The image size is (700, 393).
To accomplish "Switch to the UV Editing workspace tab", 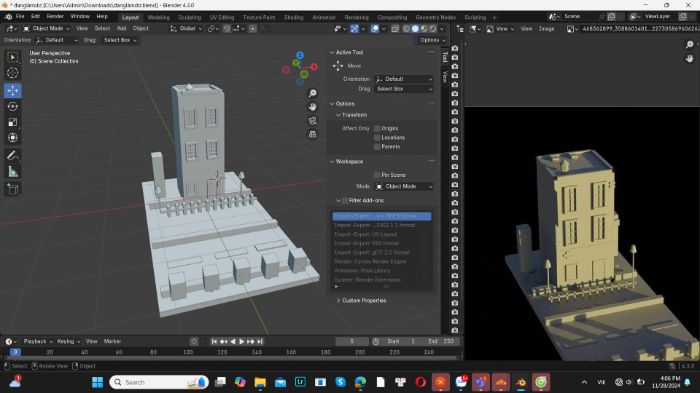I will pos(222,17).
